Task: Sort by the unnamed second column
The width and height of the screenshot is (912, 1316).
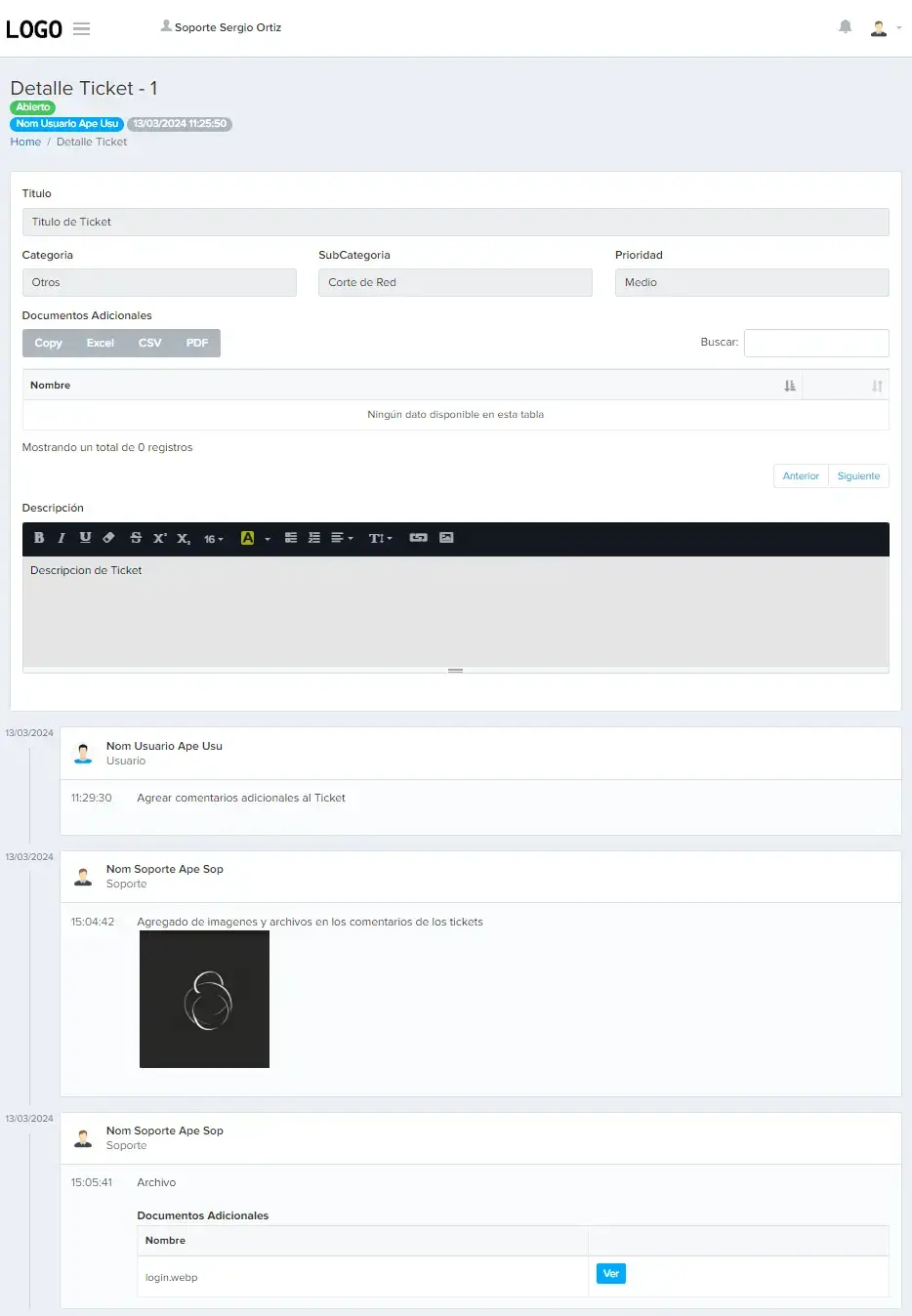Action: coord(846,386)
